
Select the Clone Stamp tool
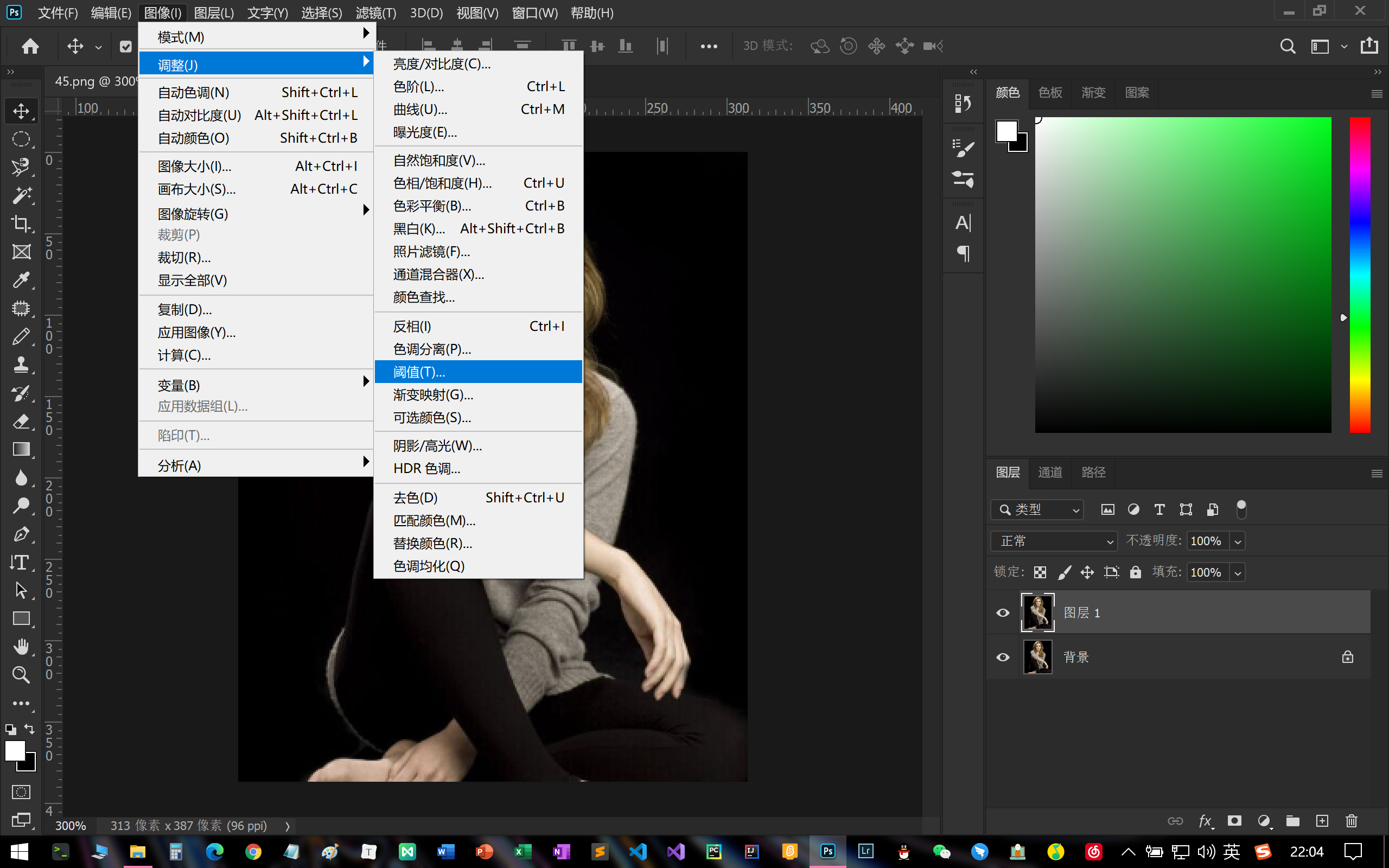(x=21, y=365)
